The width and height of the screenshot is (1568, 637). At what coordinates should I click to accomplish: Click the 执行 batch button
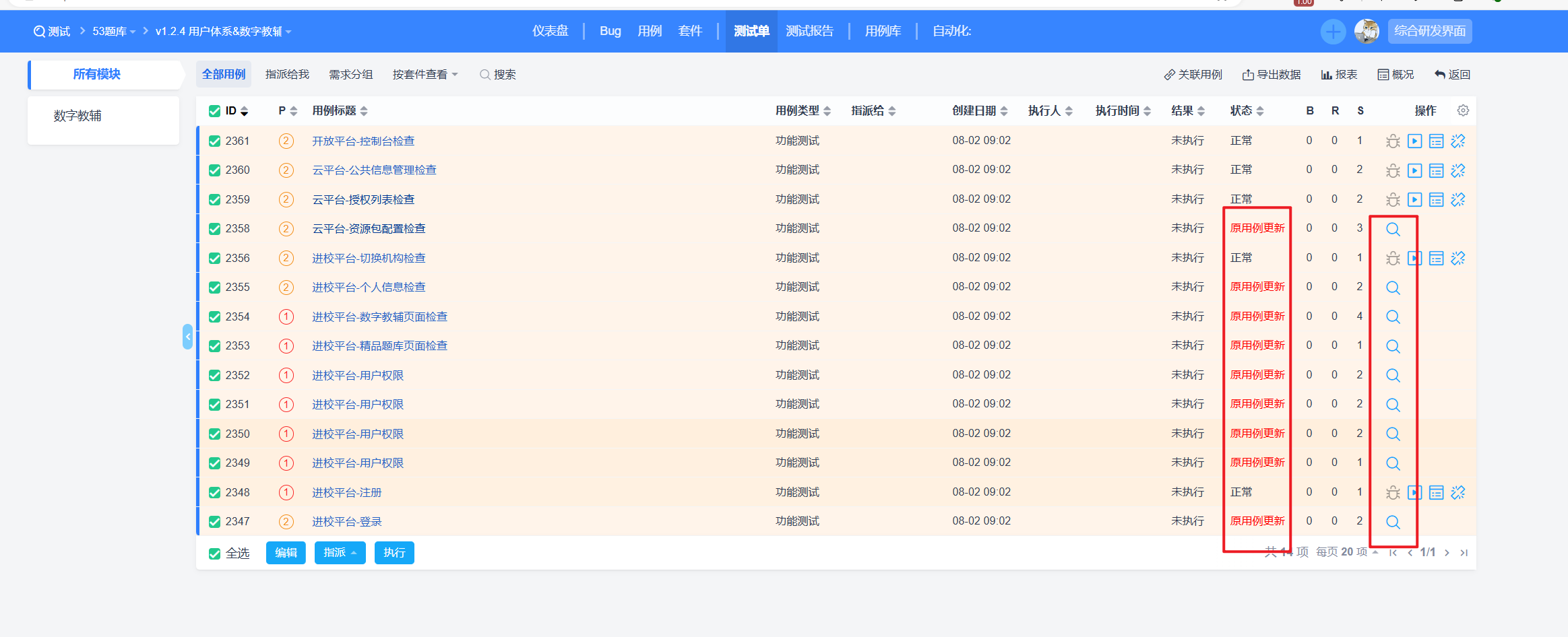pyautogui.click(x=394, y=553)
